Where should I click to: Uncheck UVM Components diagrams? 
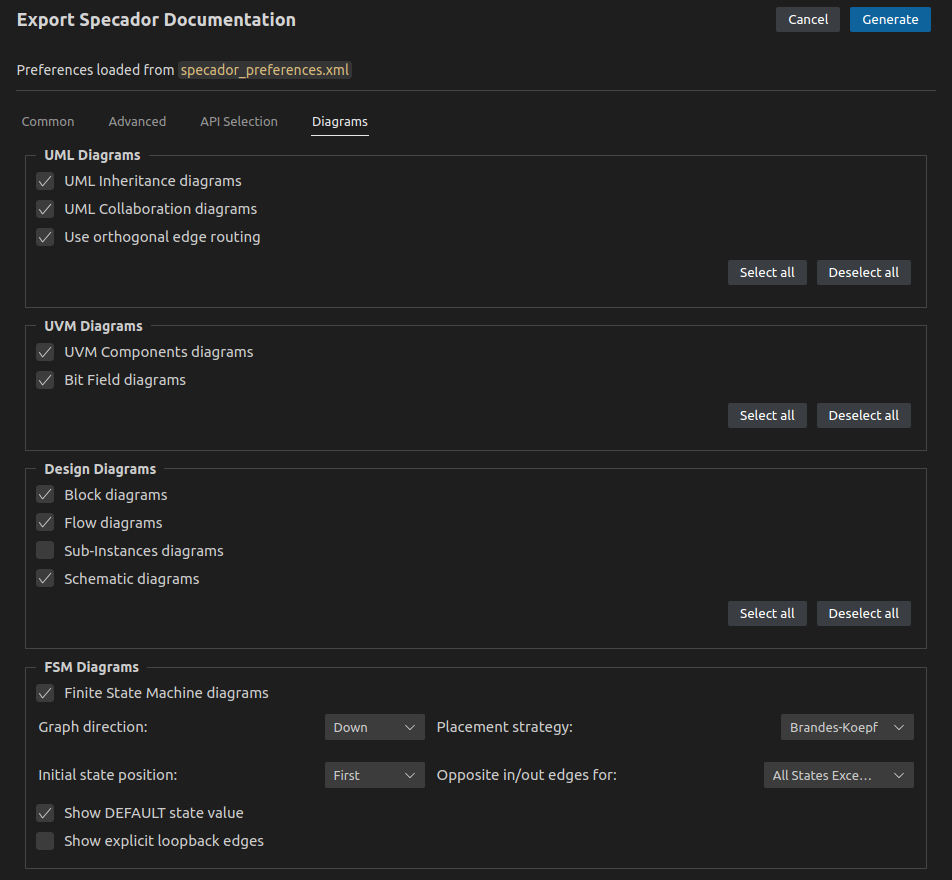point(45,352)
